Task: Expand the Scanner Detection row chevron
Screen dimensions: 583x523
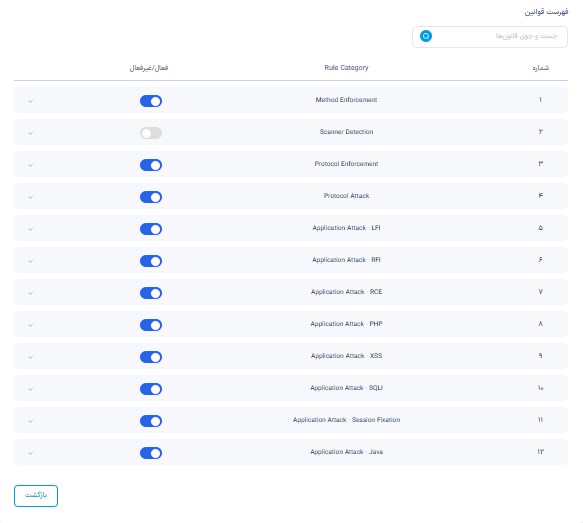Action: (30, 133)
